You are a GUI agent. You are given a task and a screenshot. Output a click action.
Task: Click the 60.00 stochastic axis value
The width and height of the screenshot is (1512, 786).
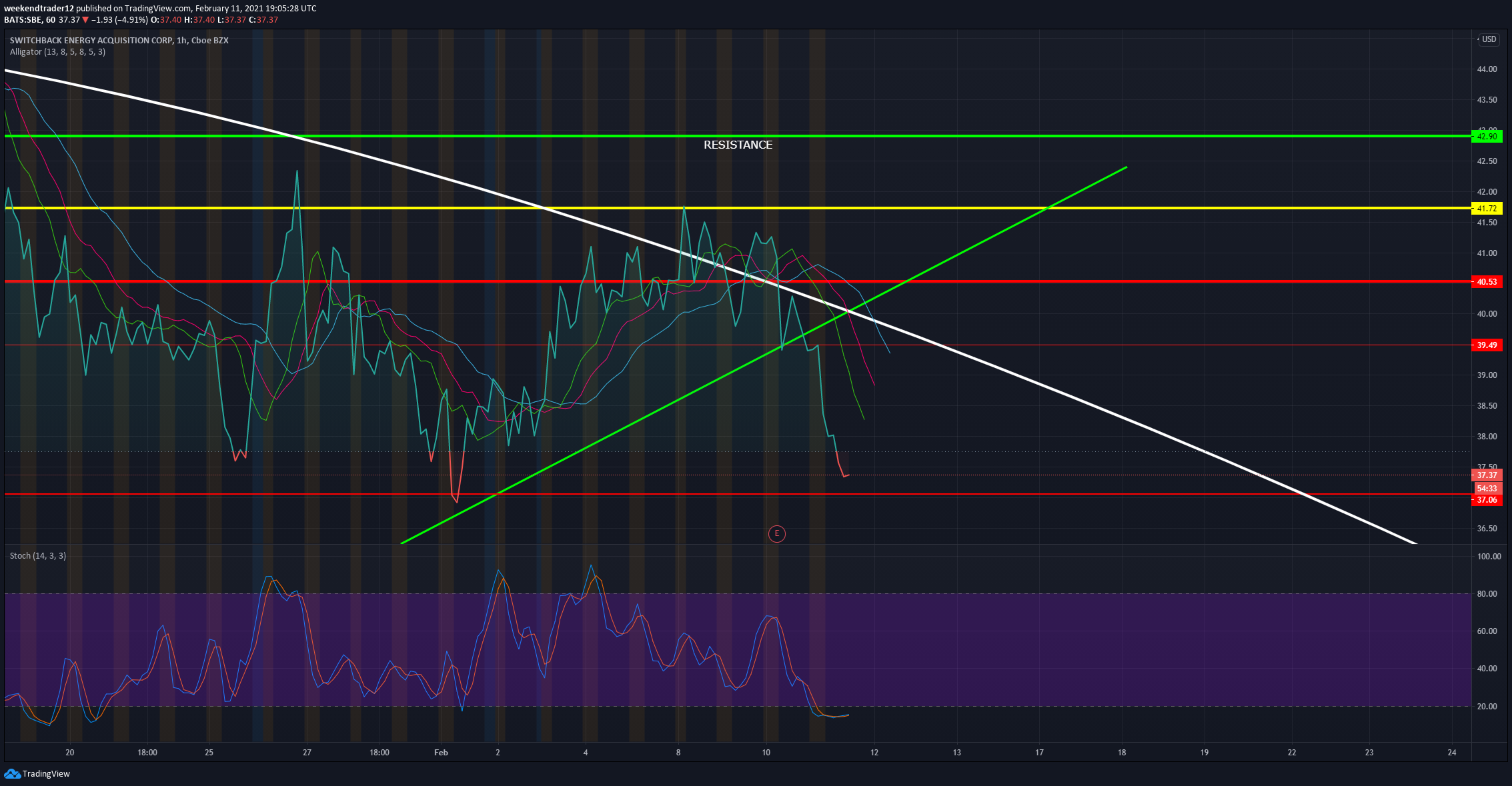coord(1487,631)
